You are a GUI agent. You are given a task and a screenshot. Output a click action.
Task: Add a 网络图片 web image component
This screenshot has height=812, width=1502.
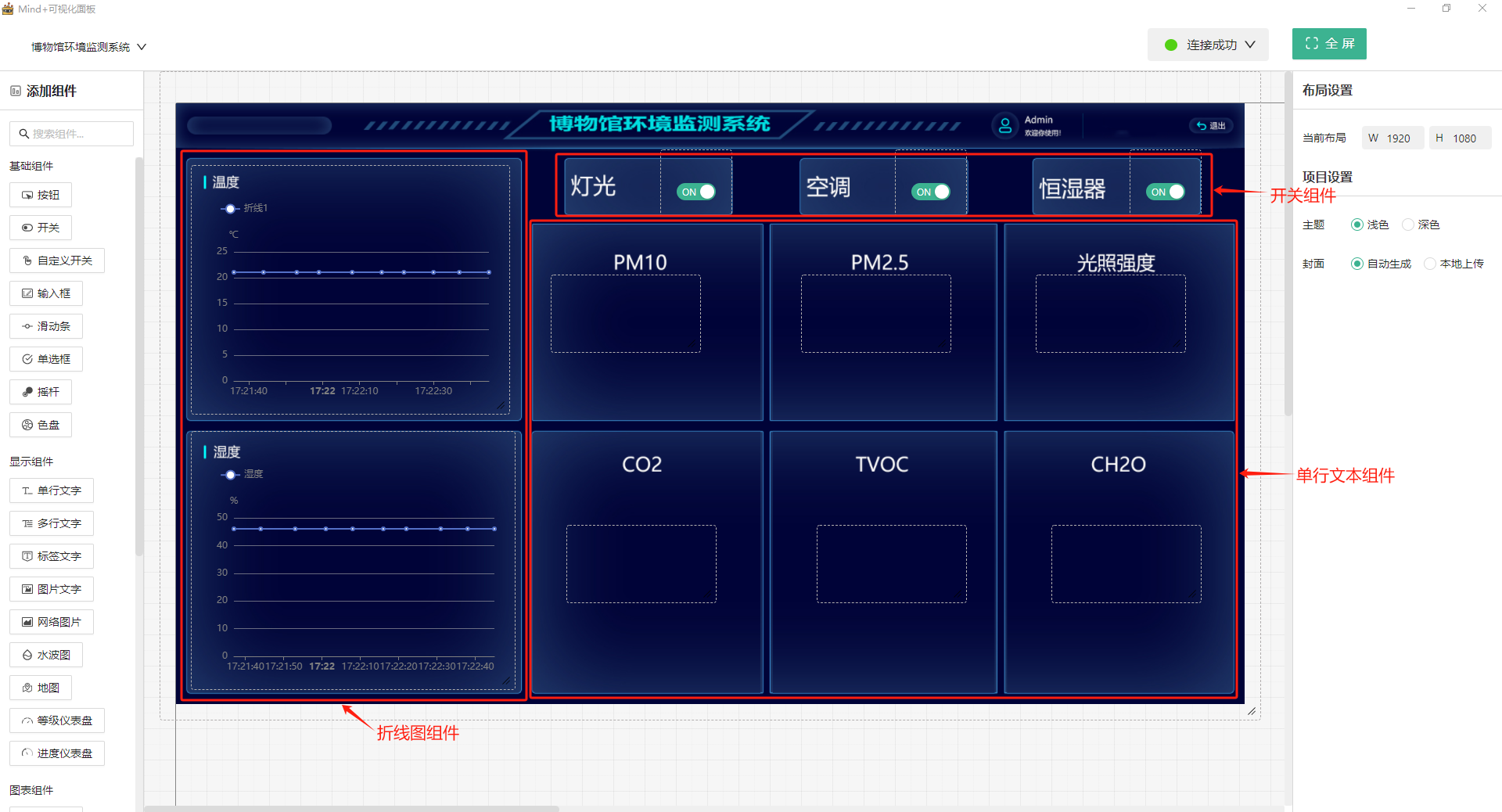pos(52,622)
